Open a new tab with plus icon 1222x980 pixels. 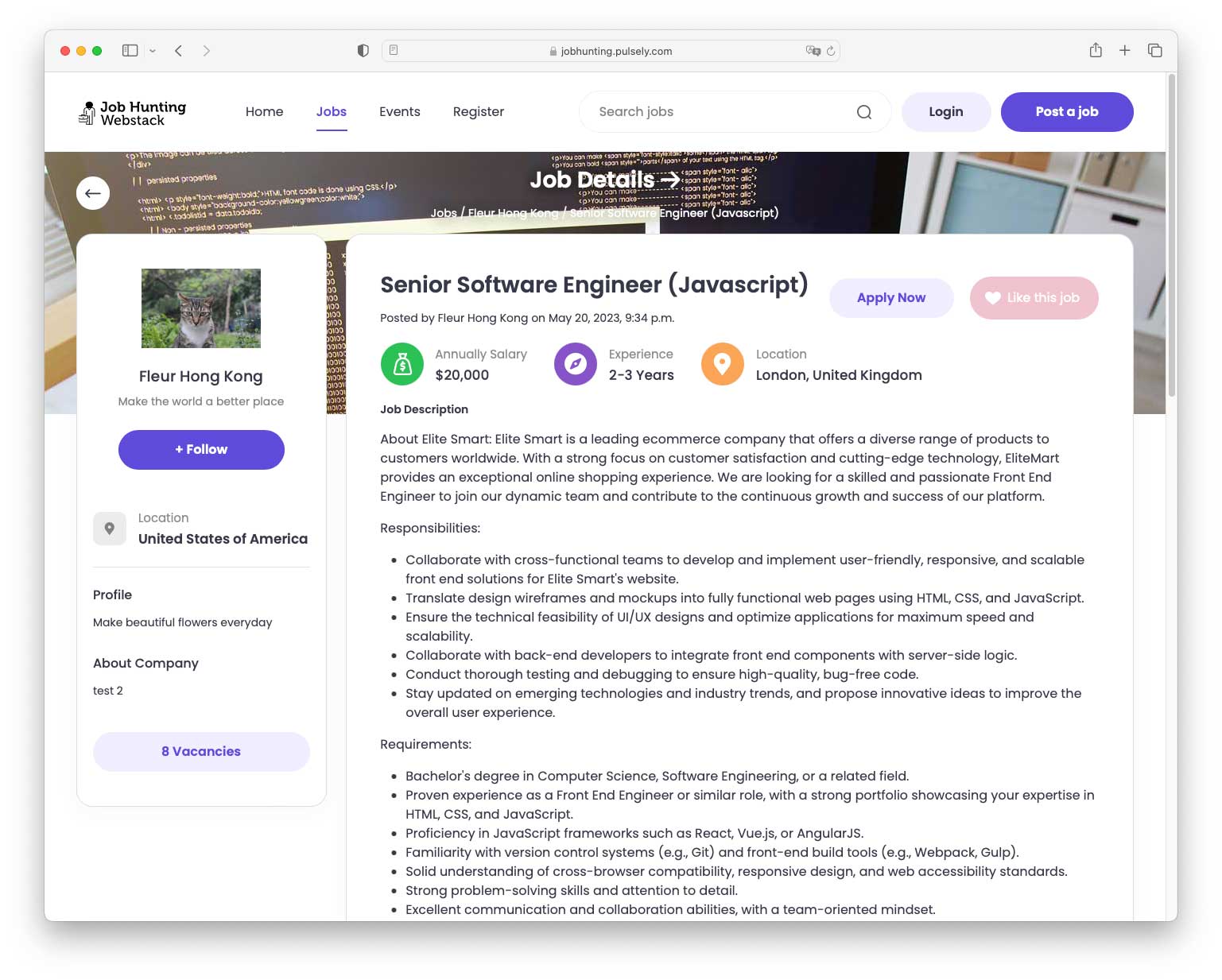tap(1124, 51)
